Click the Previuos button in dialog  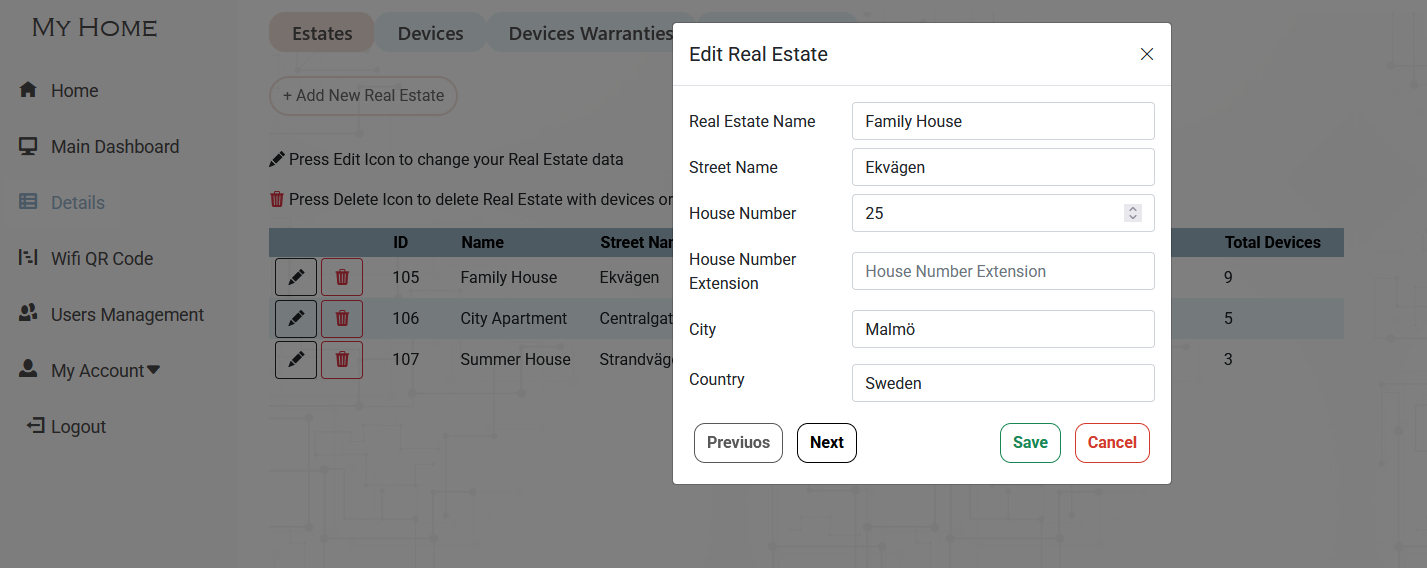(x=738, y=443)
